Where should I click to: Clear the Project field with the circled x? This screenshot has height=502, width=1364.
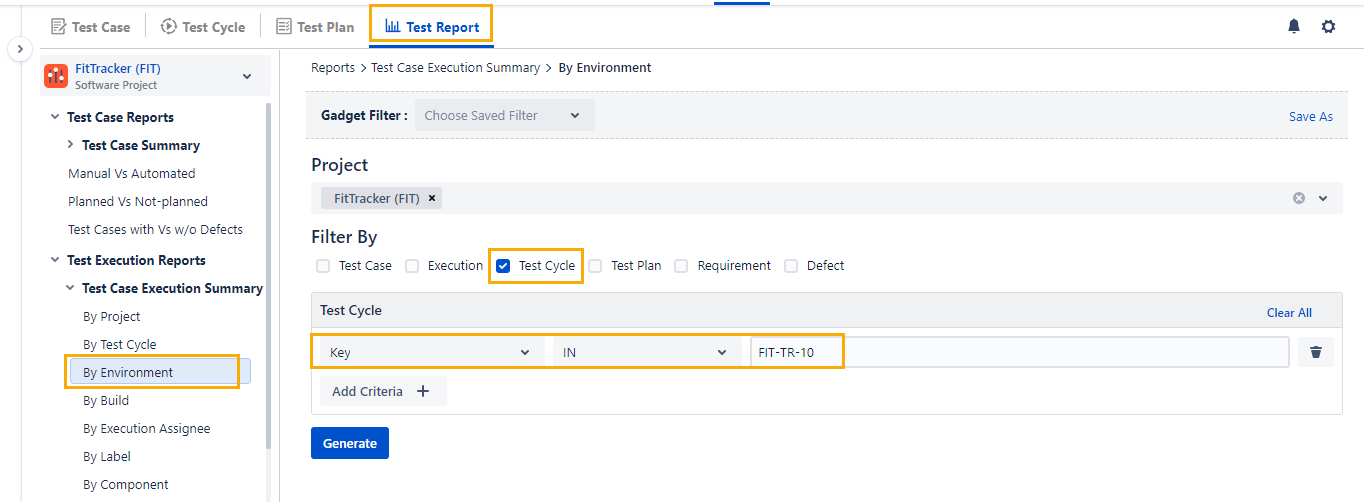(x=1299, y=198)
